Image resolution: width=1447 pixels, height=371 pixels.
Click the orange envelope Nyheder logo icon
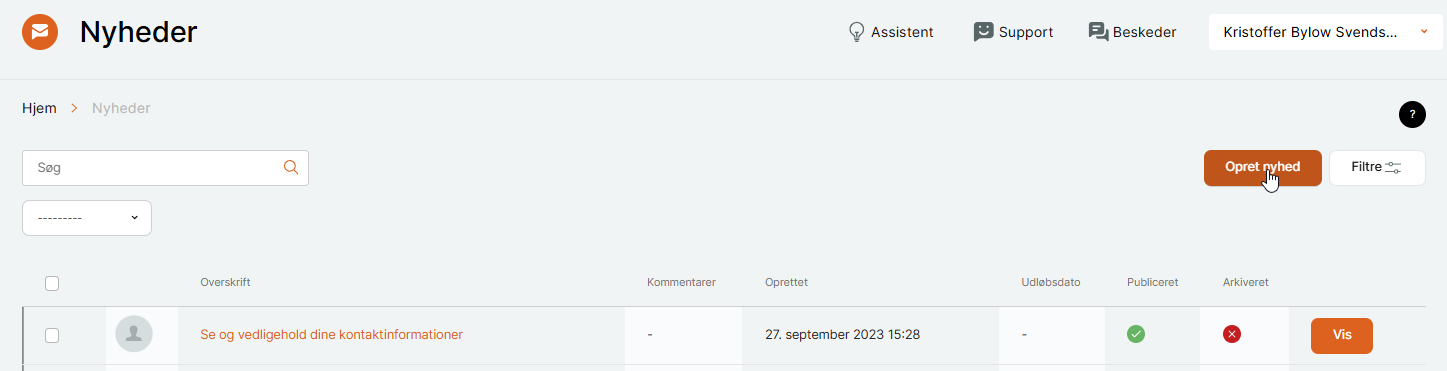[40, 32]
